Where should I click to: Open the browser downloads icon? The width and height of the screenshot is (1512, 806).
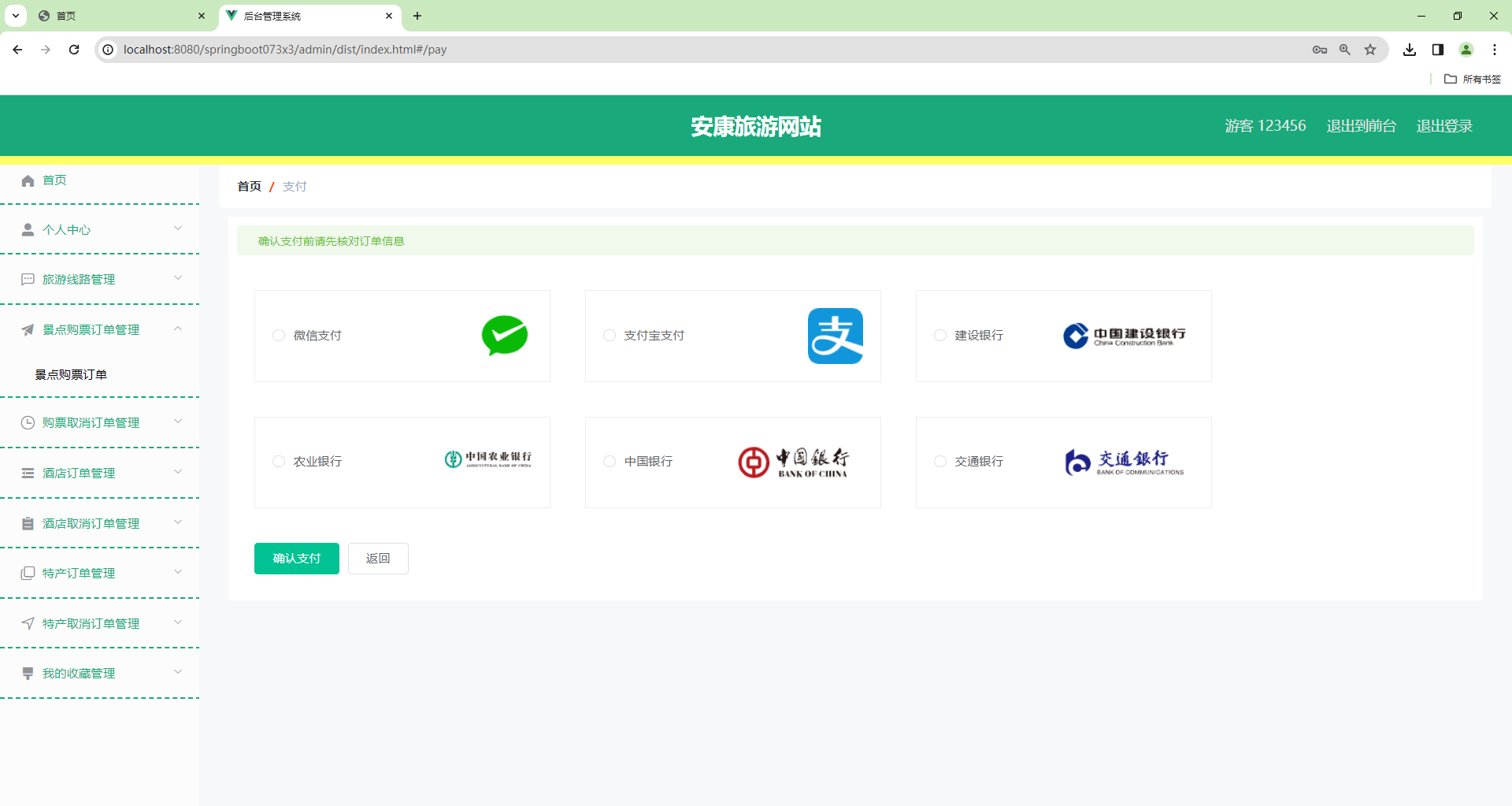point(1410,50)
